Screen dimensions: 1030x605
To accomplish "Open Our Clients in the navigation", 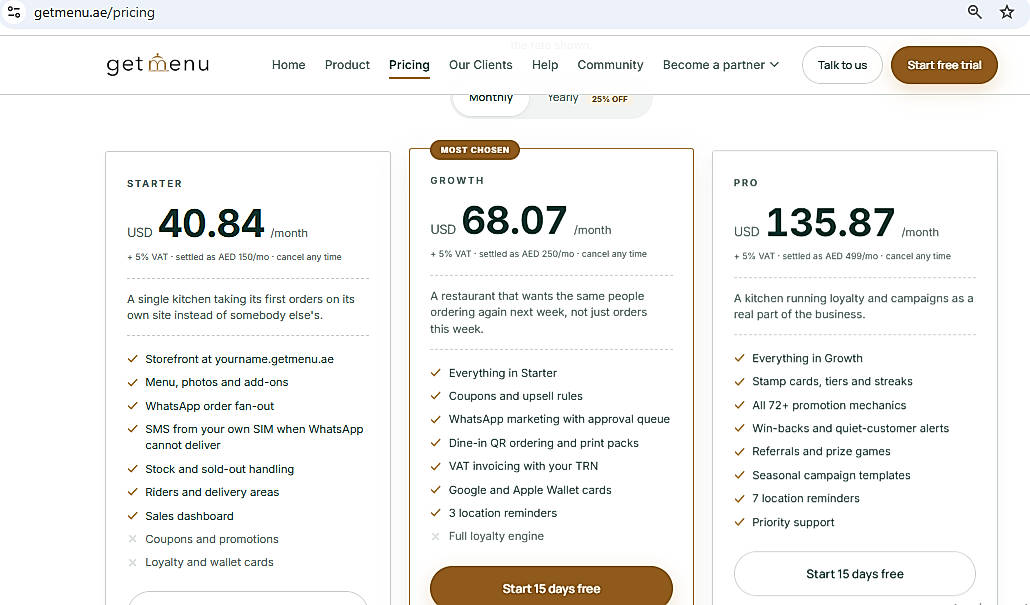I will click(480, 64).
